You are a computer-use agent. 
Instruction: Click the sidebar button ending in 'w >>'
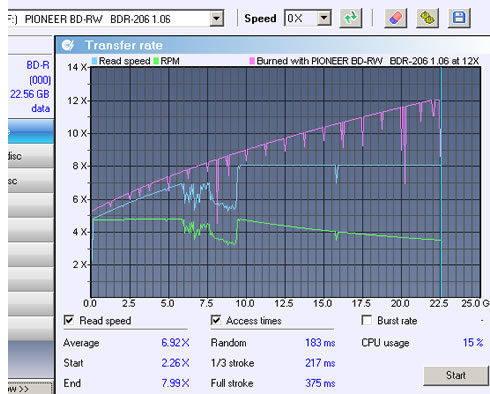(30, 389)
